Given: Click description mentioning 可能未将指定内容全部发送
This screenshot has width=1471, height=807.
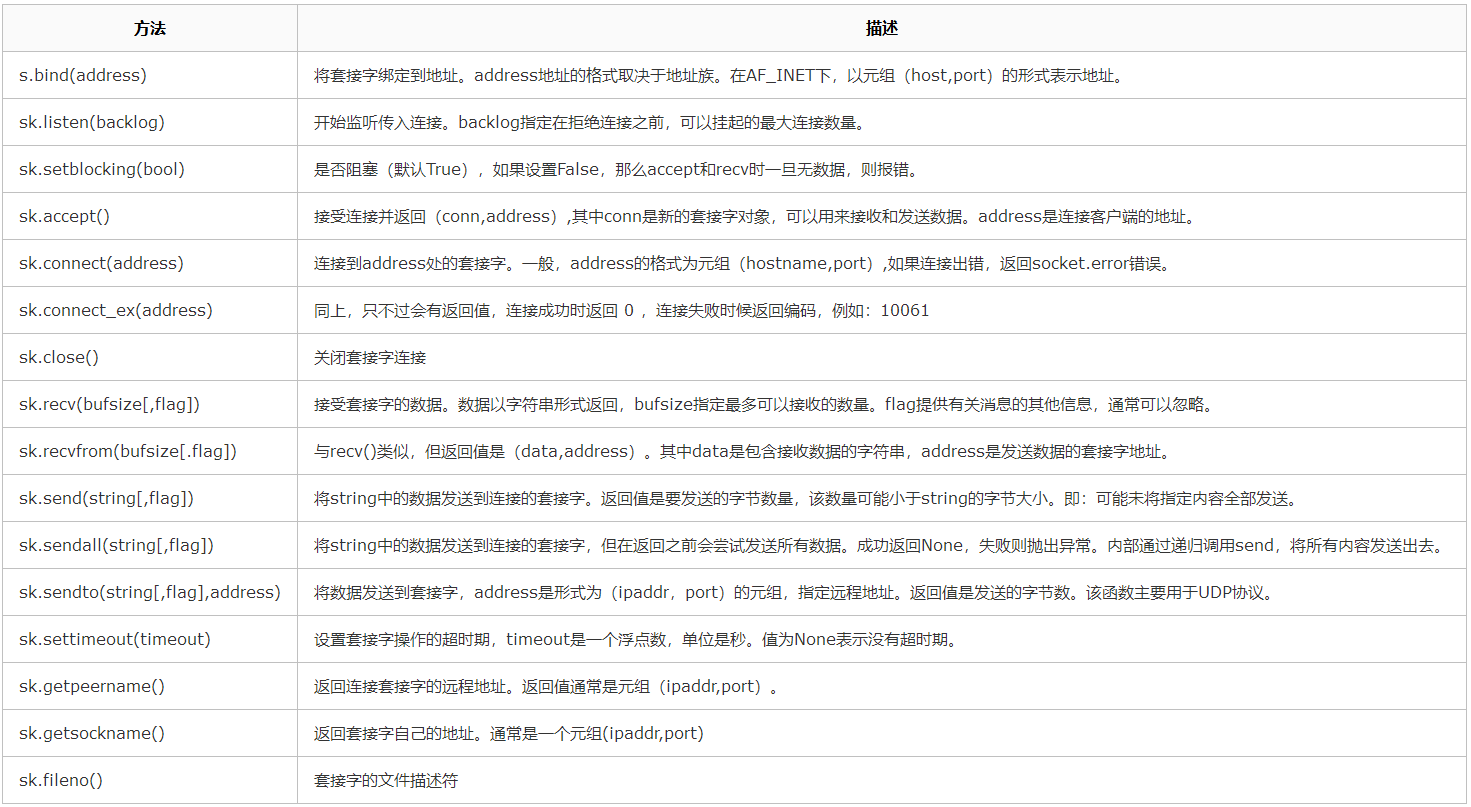Looking at the screenshot, I should 882,498.
